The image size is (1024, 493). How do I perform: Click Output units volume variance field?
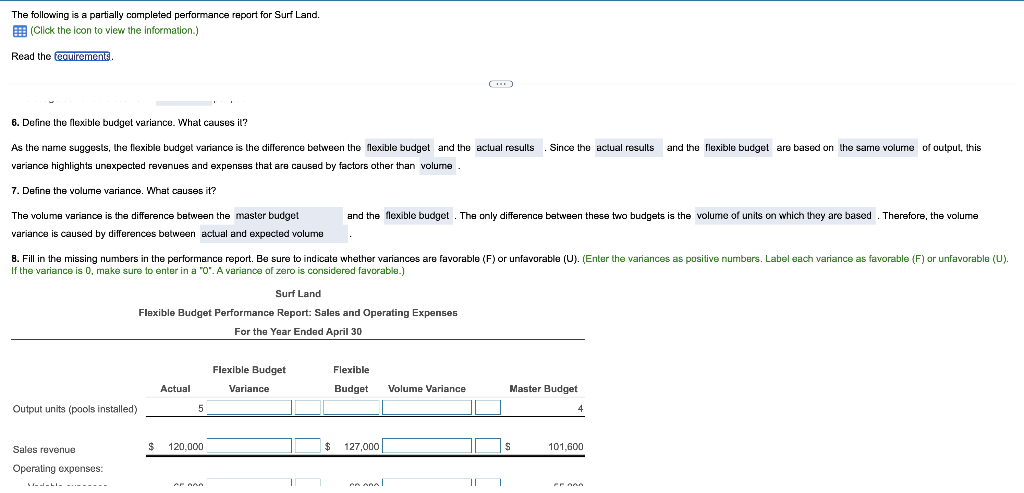coord(427,407)
